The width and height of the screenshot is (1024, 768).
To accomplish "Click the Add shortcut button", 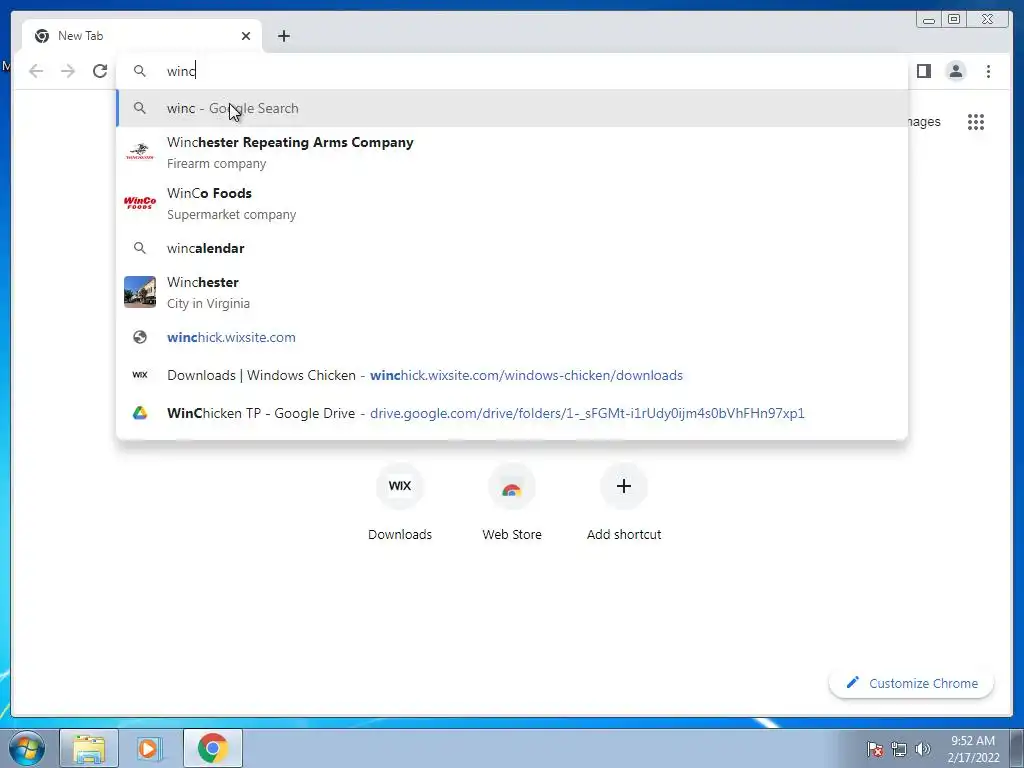I will [624, 503].
